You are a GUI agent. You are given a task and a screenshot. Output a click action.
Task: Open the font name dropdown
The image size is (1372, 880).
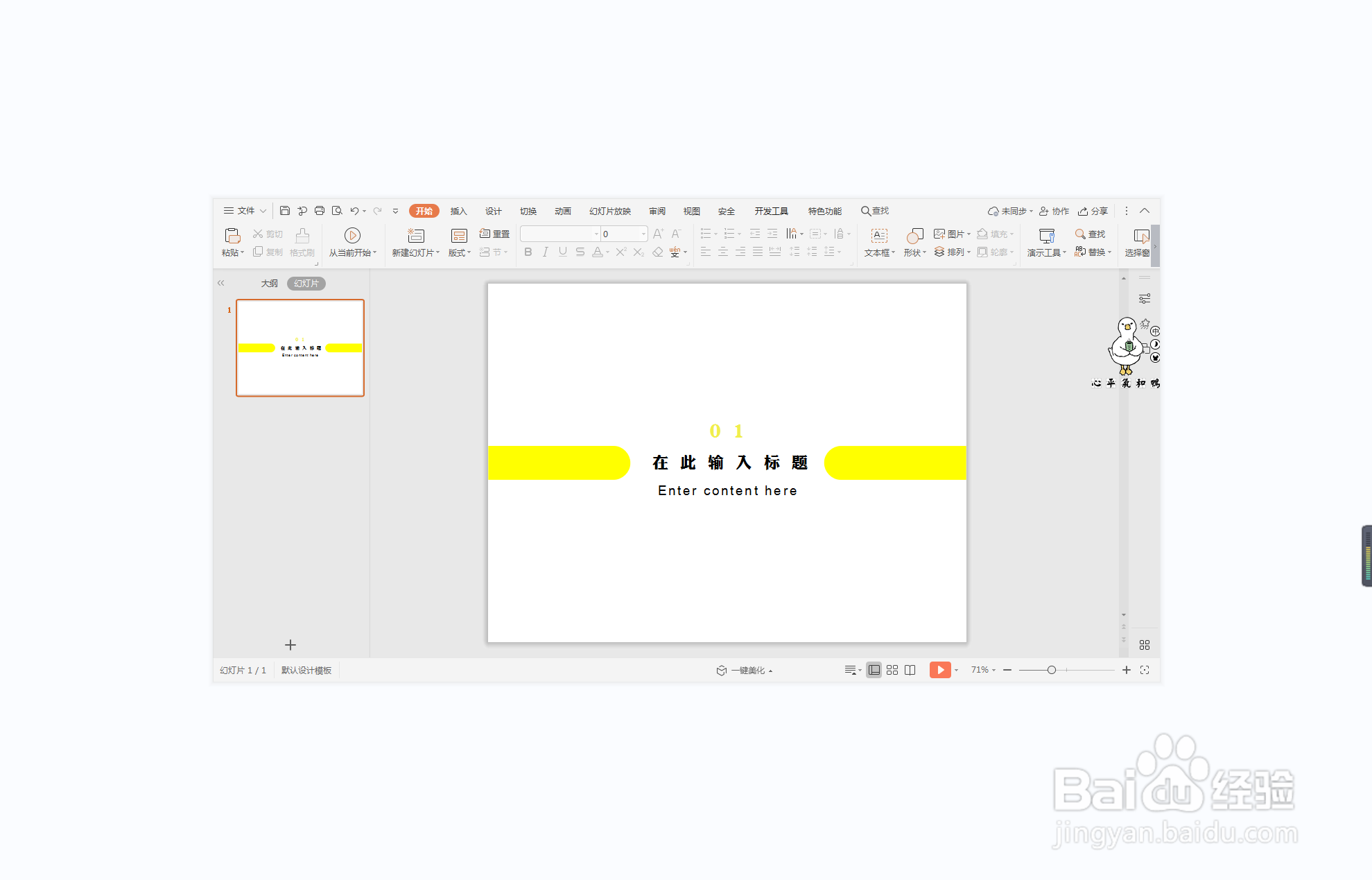[596, 234]
